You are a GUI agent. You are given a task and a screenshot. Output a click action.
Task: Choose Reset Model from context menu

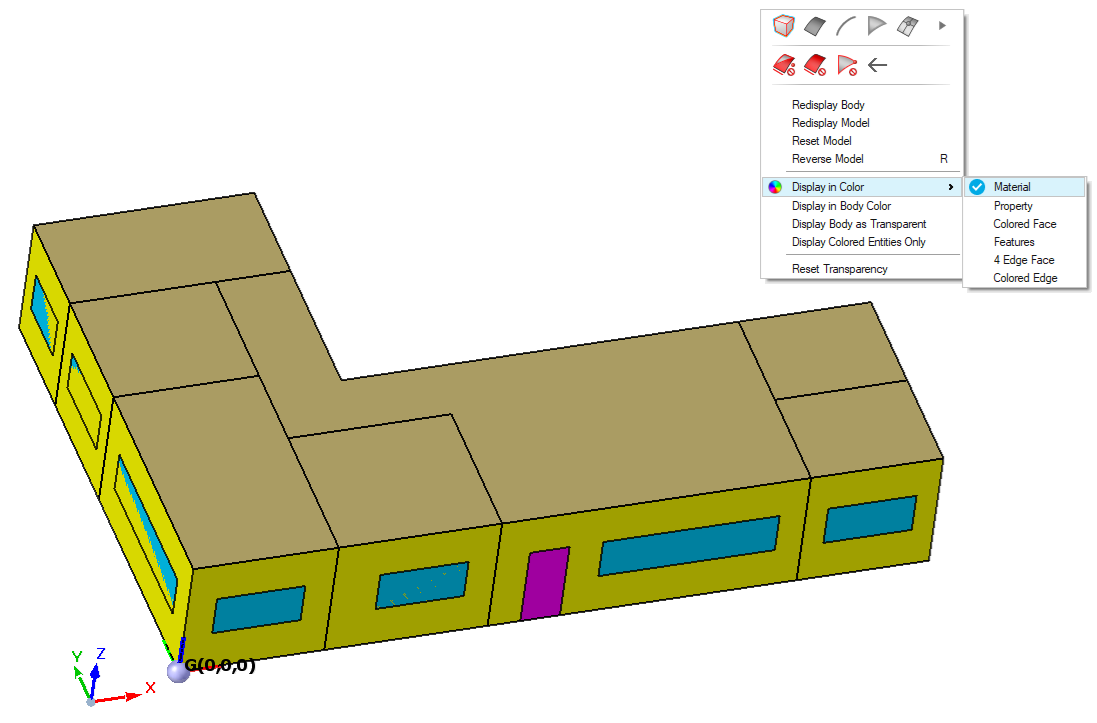click(x=821, y=141)
